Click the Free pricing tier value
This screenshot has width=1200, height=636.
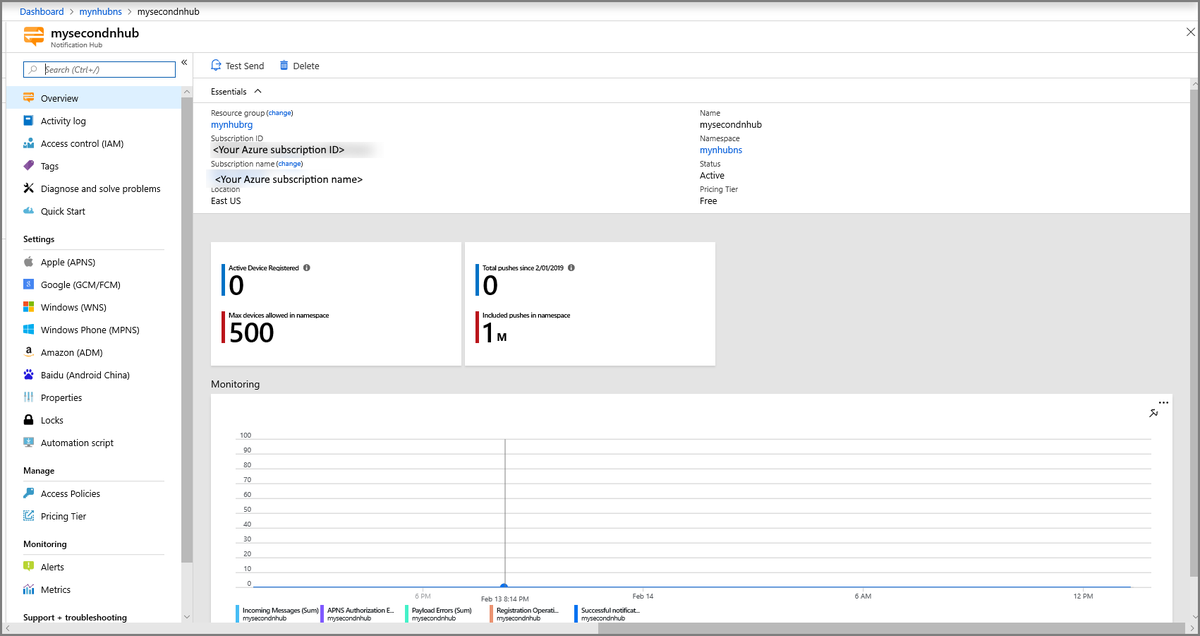point(708,201)
